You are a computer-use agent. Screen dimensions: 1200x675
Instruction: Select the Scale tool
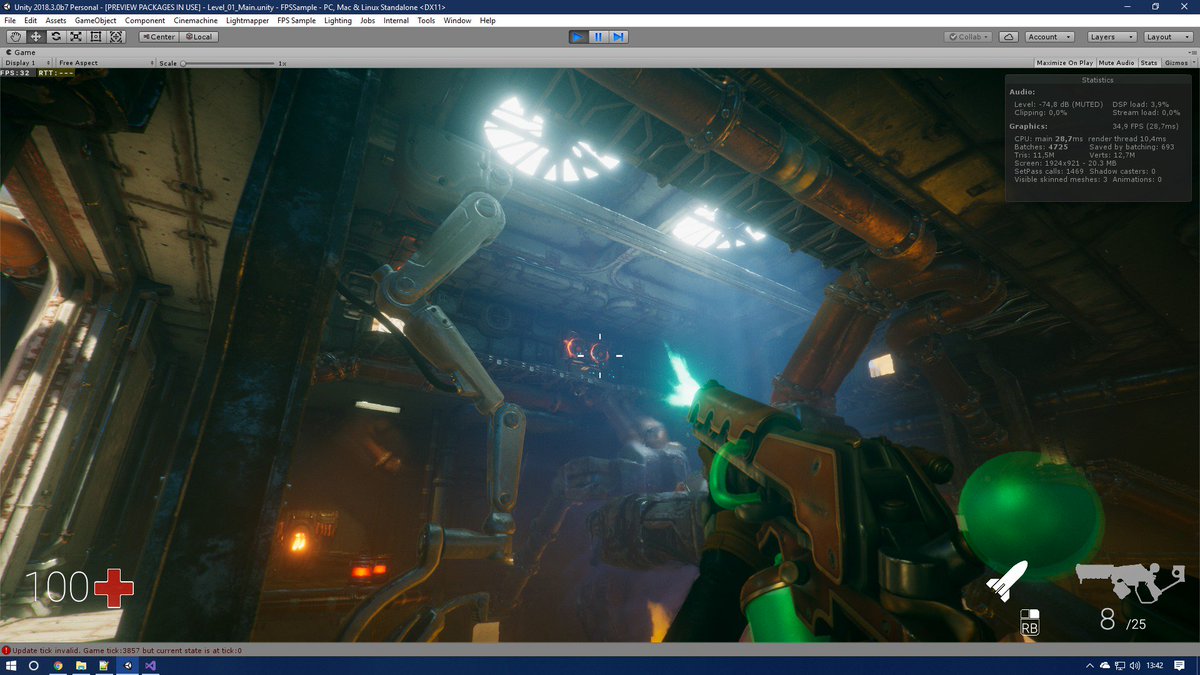76,36
